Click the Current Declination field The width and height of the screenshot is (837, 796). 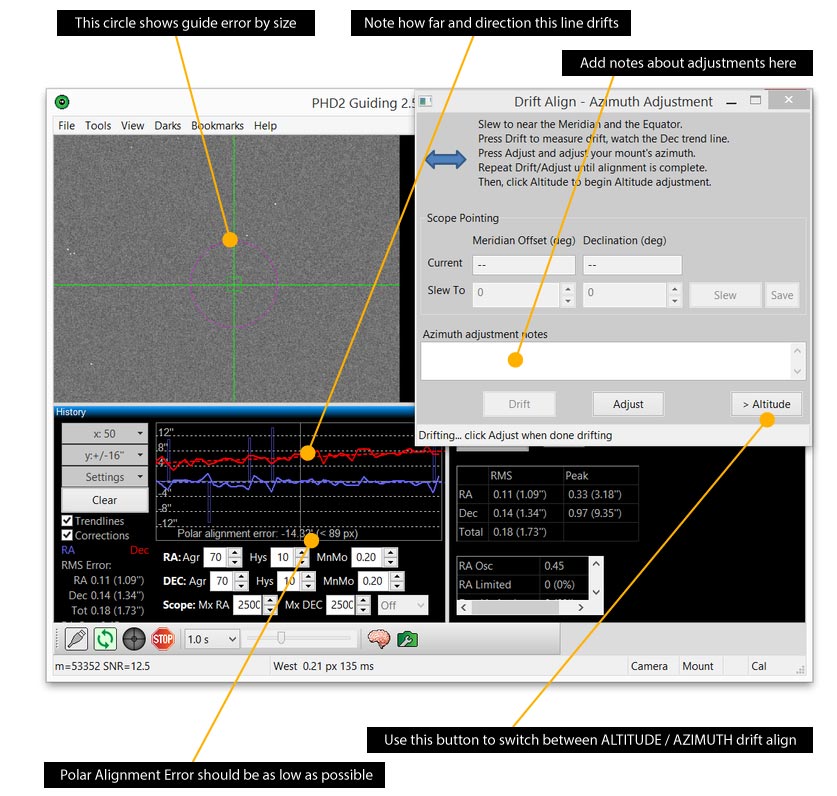632,265
